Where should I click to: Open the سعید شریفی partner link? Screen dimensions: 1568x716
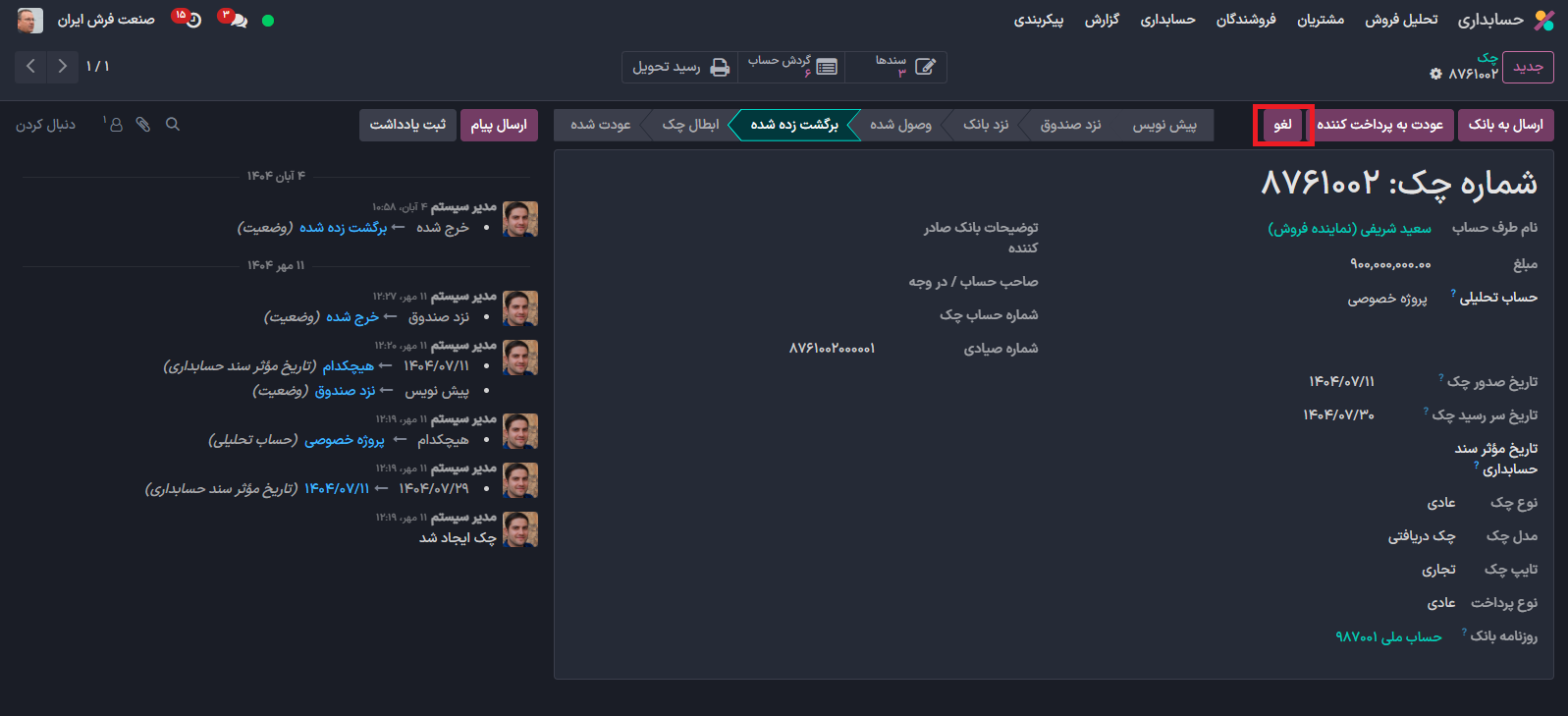click(1349, 228)
